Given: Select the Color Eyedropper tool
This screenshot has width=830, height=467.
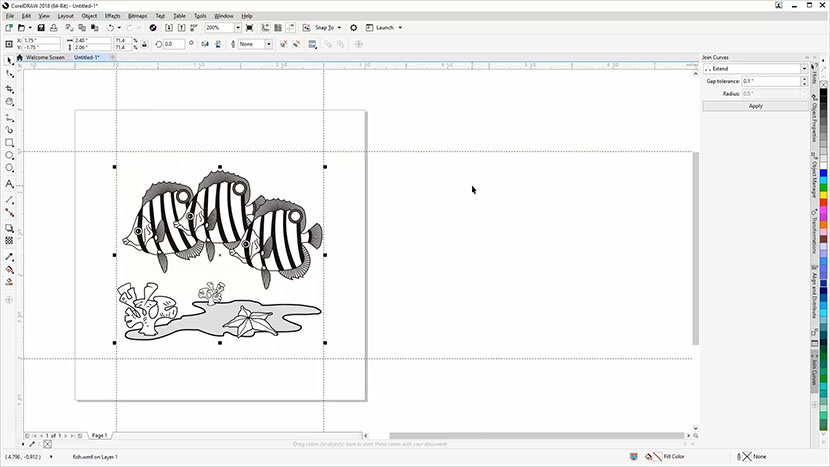Looking at the screenshot, I should pyautogui.click(x=10, y=256).
